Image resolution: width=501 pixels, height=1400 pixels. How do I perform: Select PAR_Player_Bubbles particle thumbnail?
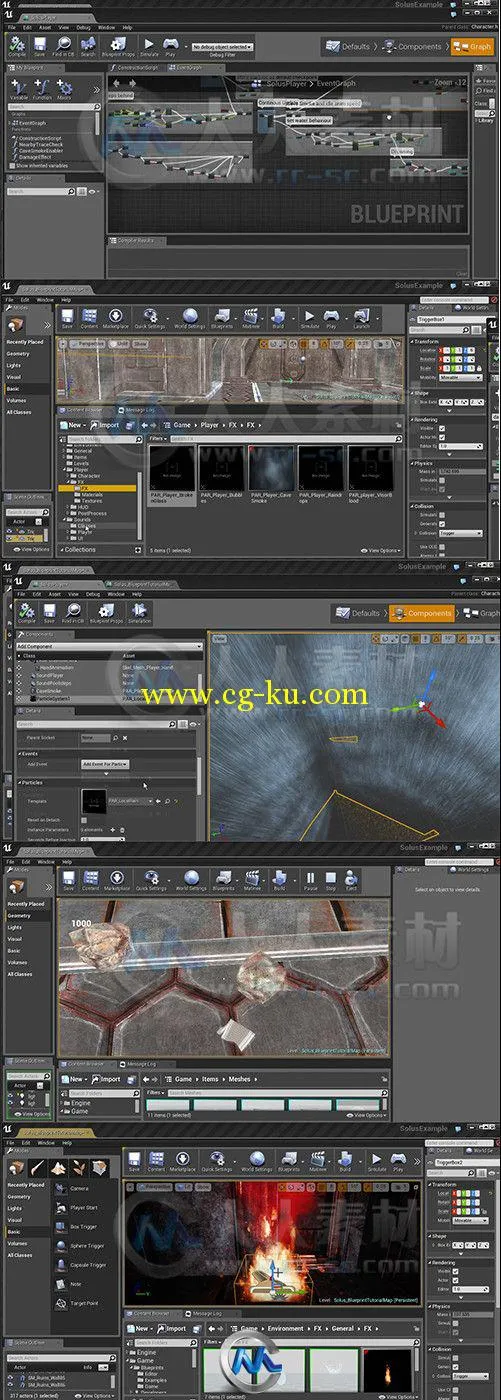coord(221,474)
